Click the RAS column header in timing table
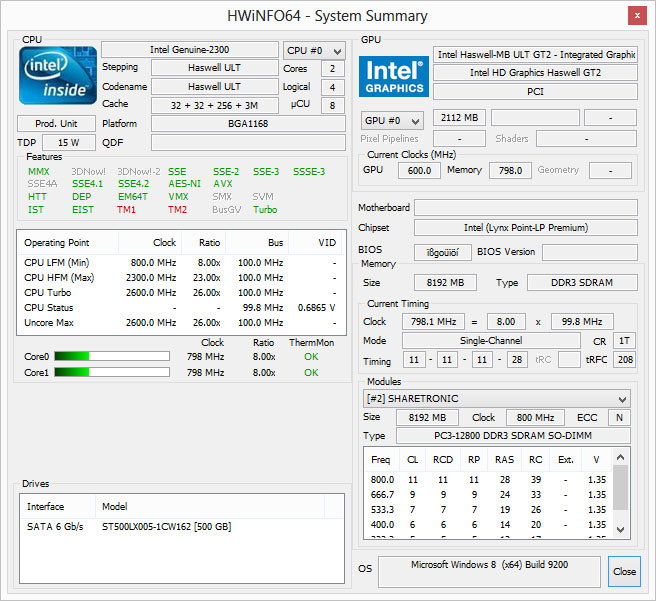Viewport: 656px width, 601px height. pyautogui.click(x=504, y=460)
